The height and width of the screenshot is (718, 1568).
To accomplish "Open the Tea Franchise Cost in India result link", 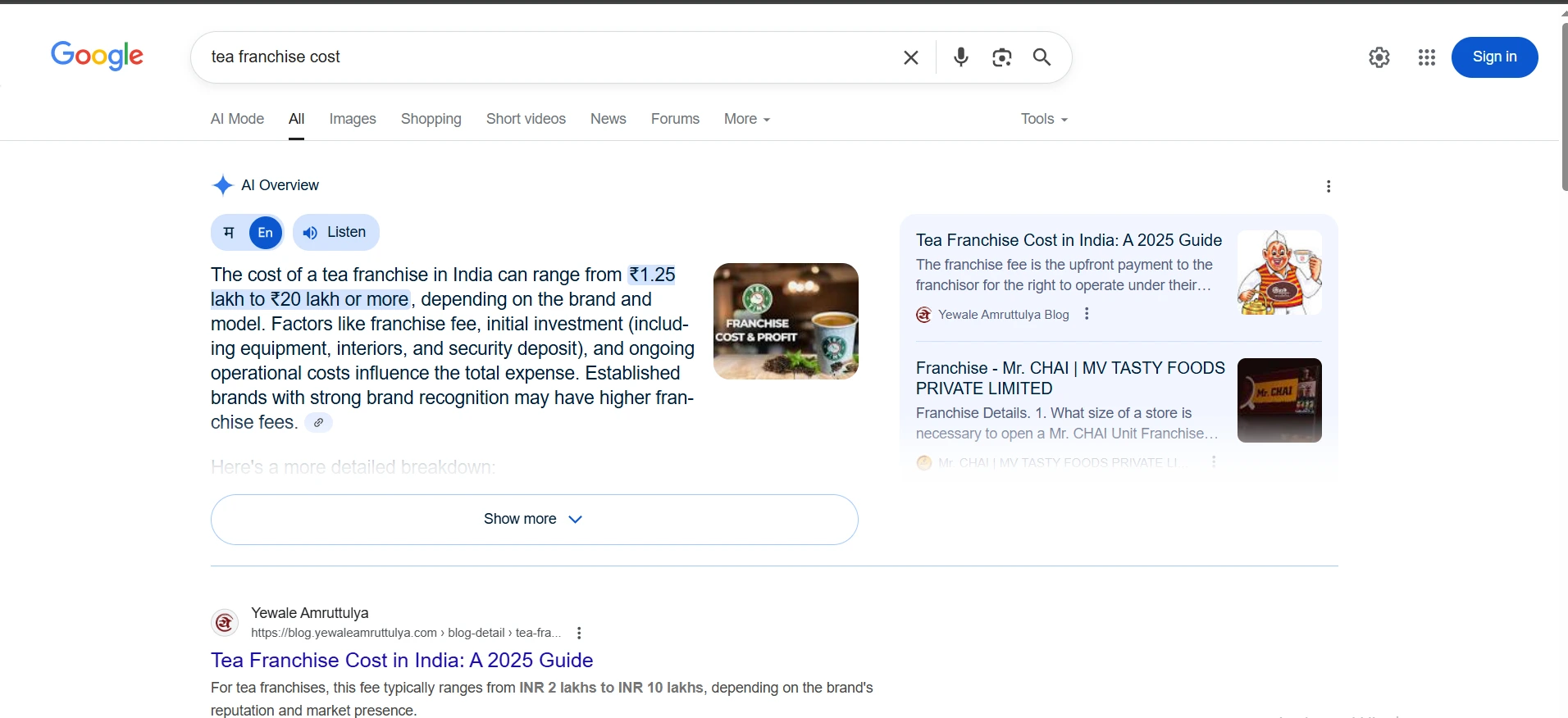I will pyautogui.click(x=402, y=661).
